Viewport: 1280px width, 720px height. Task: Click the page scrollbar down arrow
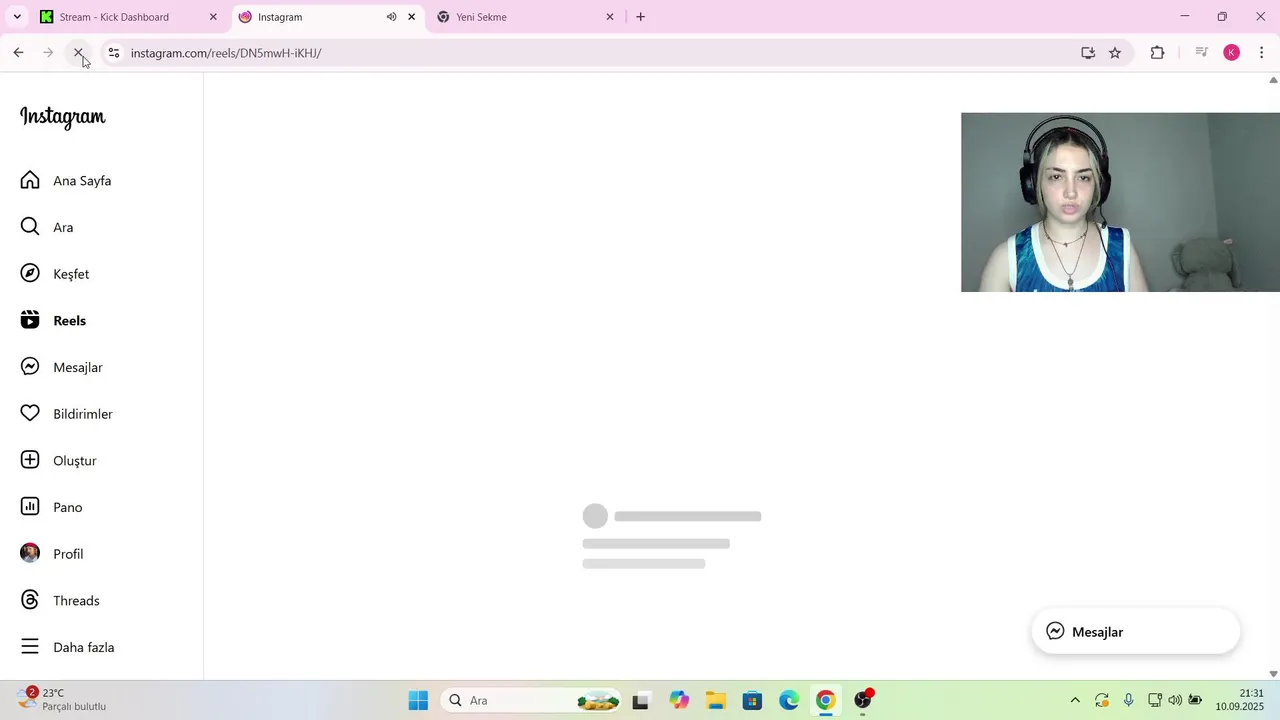(x=1273, y=674)
